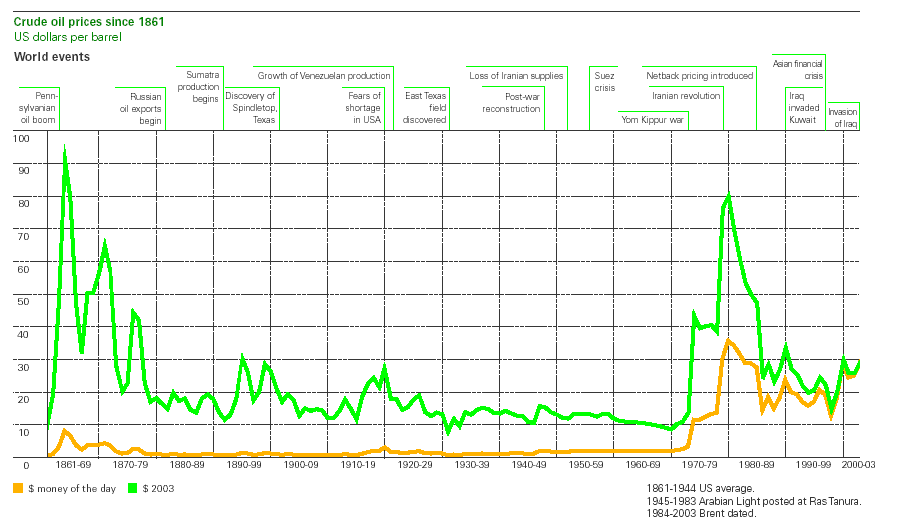Click the '80' y-axis value
This screenshot has width=904, height=529.
[x=24, y=203]
